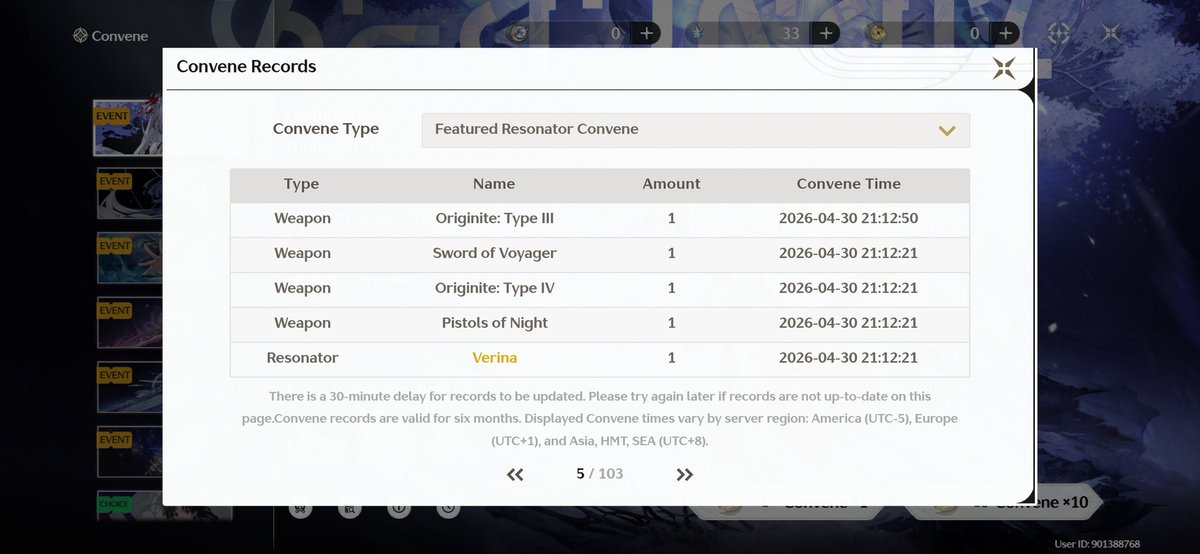
Task: Click the dropdown chevron arrow beside Featured Resonator Convene
Action: click(x=947, y=130)
